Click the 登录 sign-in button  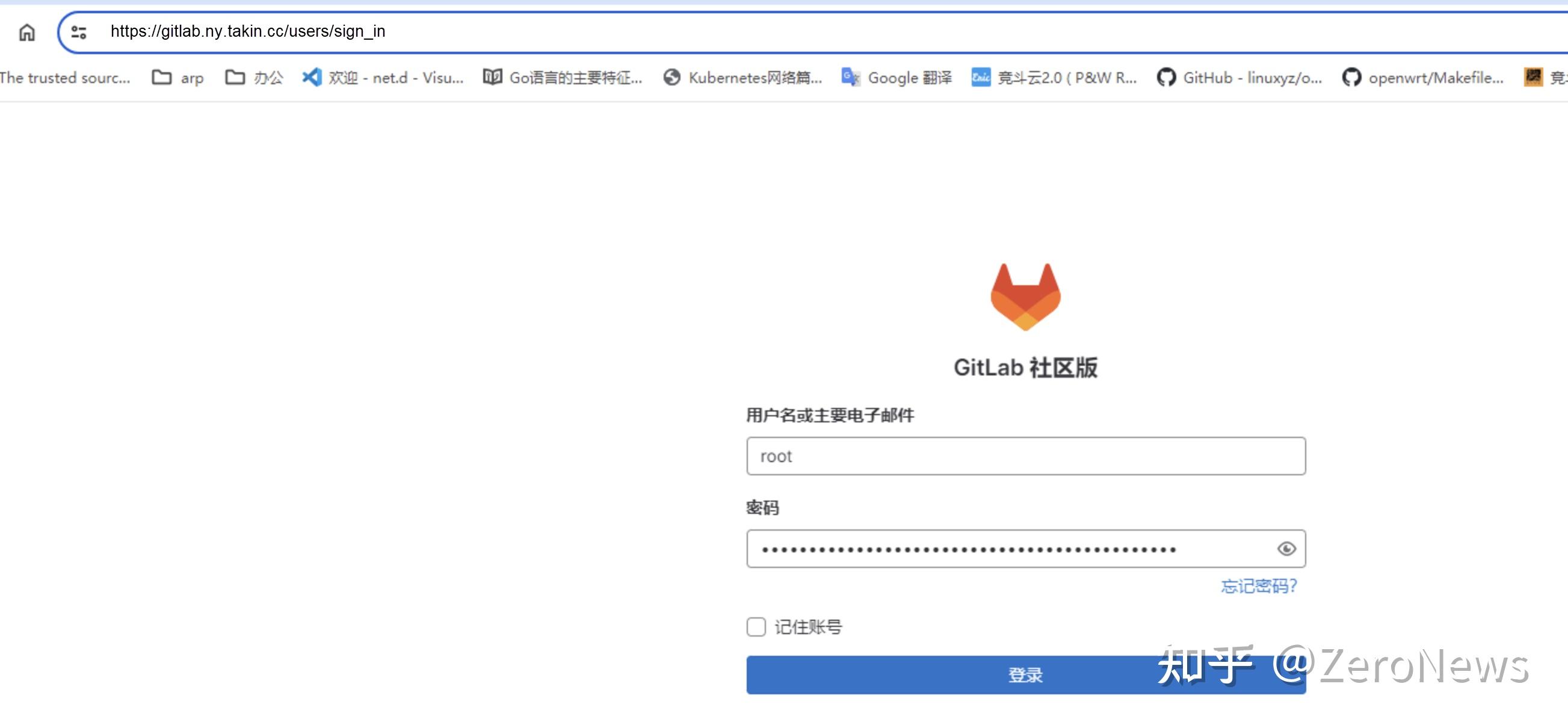1026,674
